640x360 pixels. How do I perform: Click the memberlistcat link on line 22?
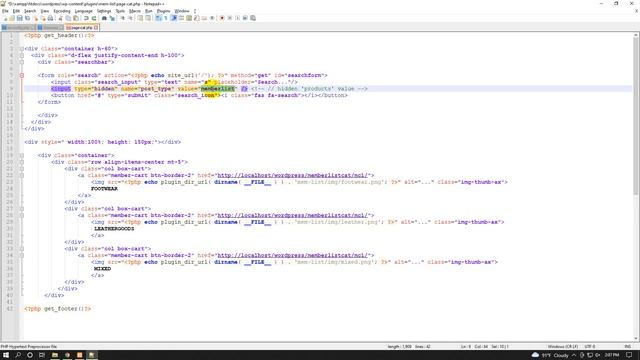[x=293, y=175]
